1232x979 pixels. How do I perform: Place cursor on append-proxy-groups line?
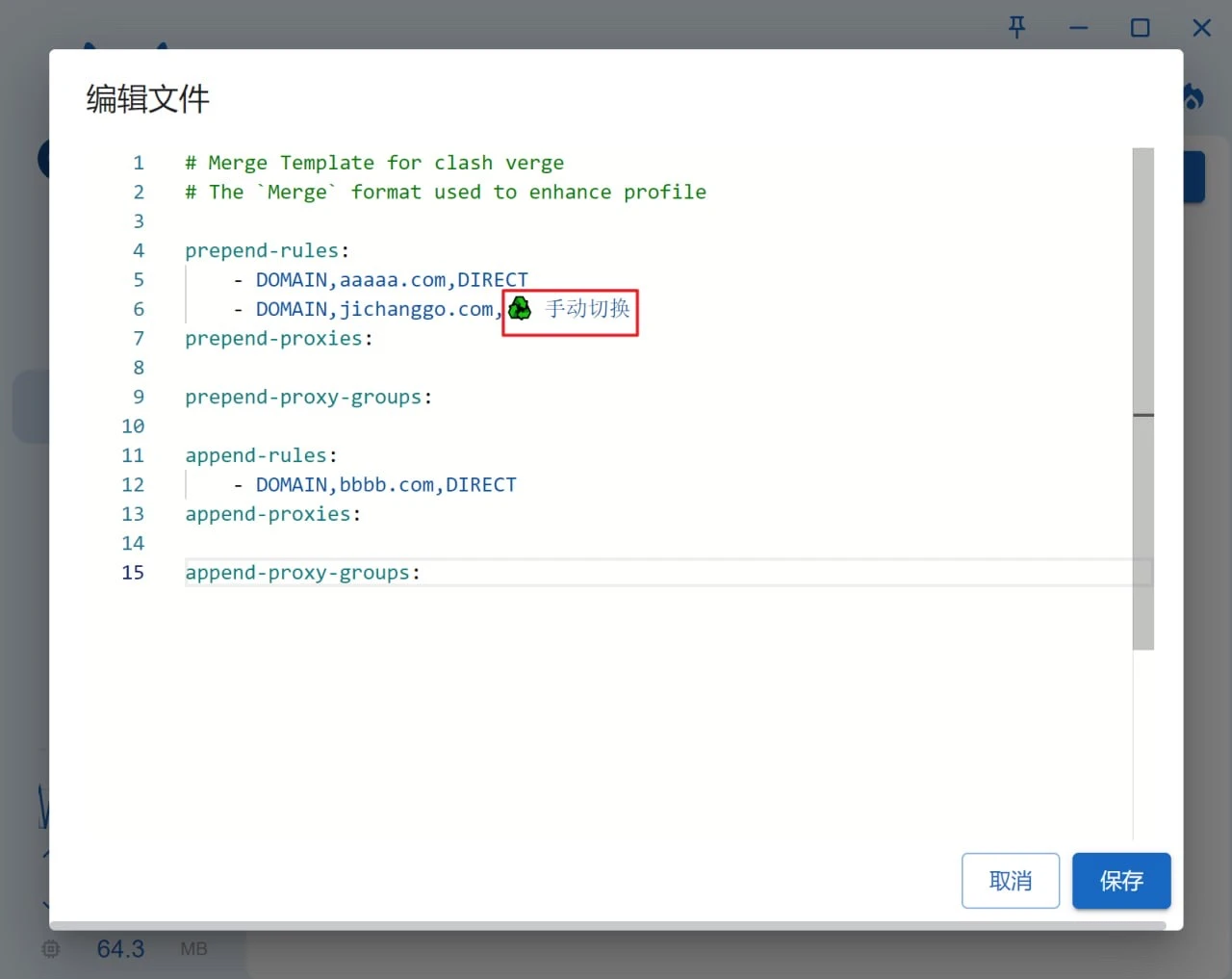pos(302,573)
